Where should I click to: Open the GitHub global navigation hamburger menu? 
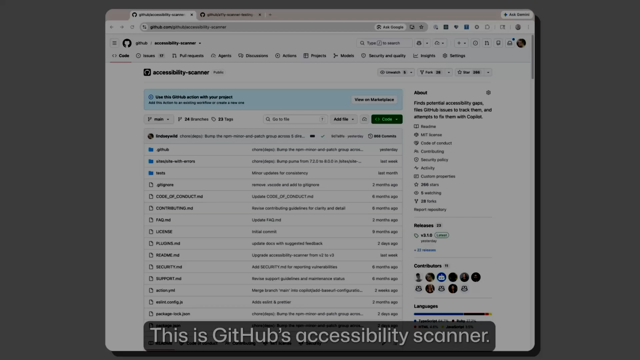point(115,43)
